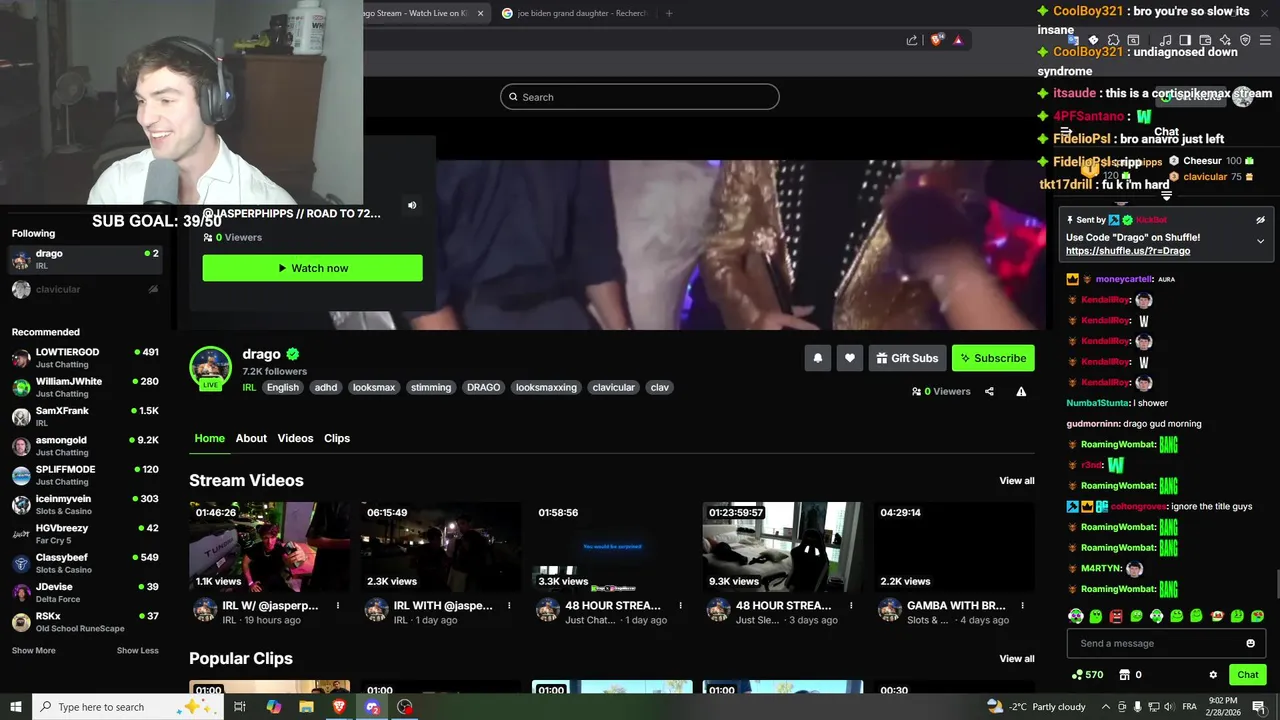Screen dimensions: 1280x720
Task: Click the green Chat send button
Action: [1248, 674]
